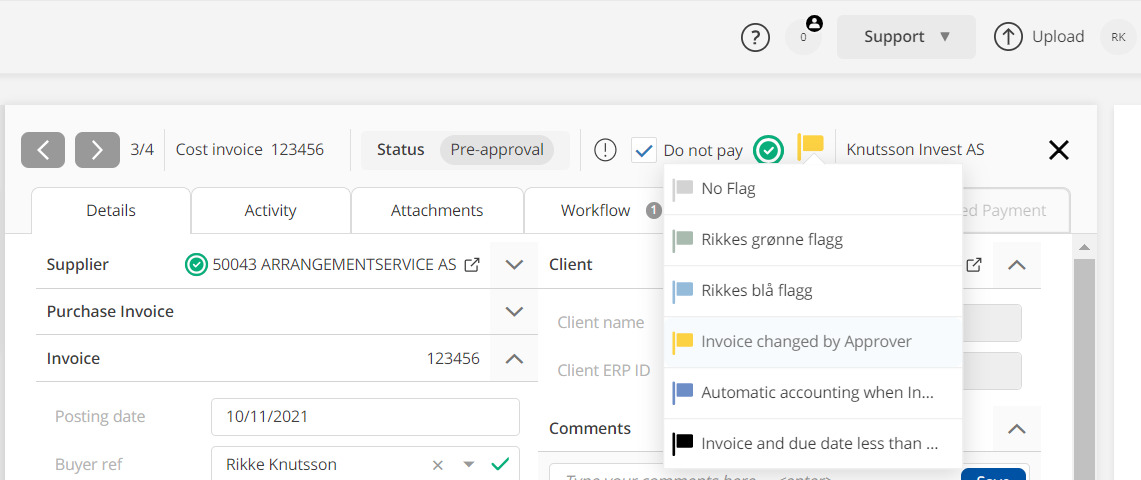Viewport: 1141px width, 480px height.
Task: Collapse the Invoice section
Action: pyautogui.click(x=514, y=358)
